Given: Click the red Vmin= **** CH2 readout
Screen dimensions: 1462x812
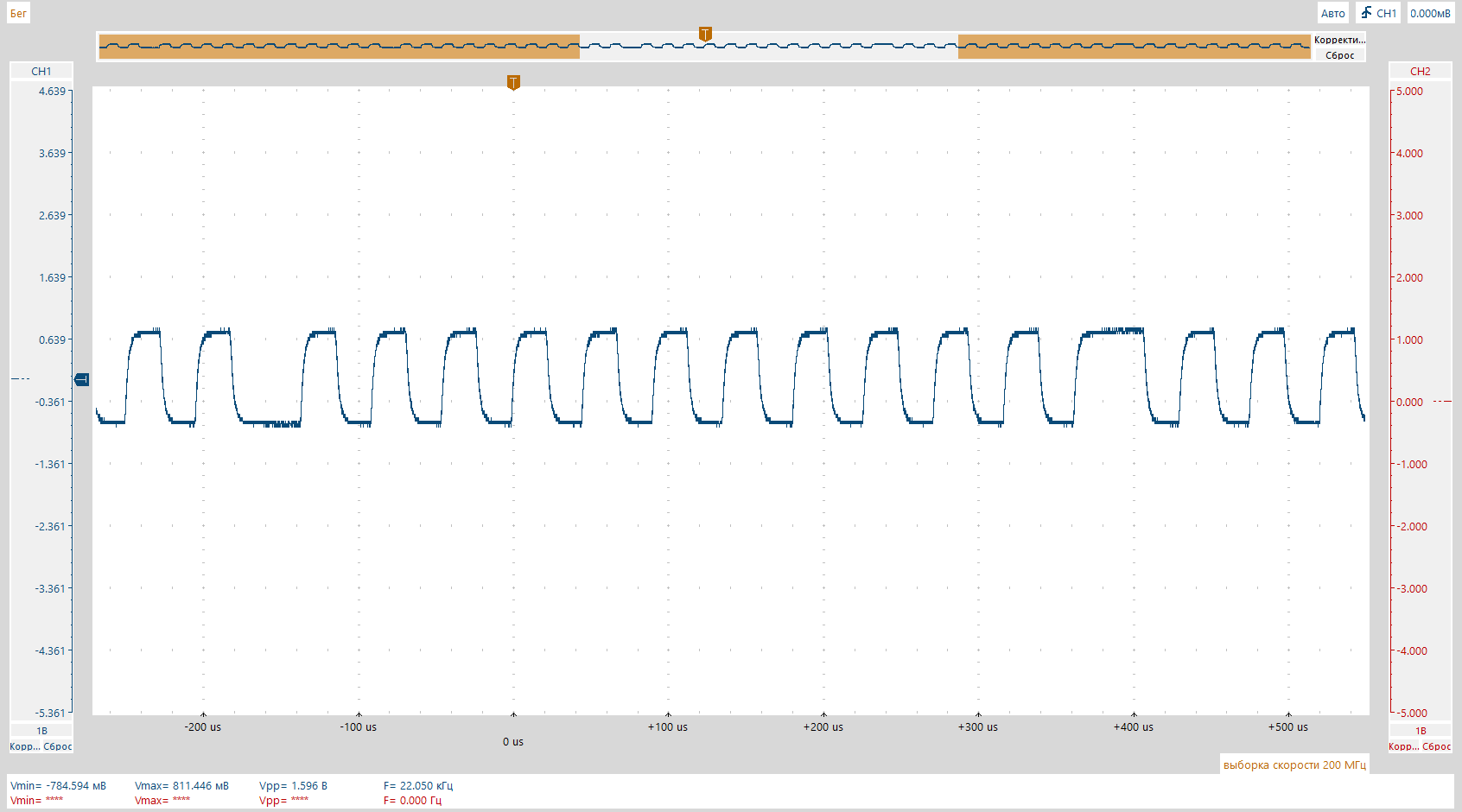Looking at the screenshot, I should pos(37,800).
